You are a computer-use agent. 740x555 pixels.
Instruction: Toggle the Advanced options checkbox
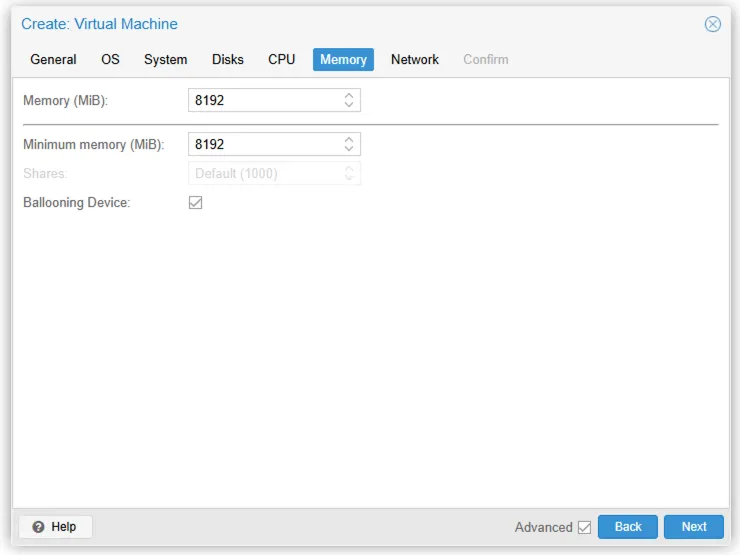584,527
